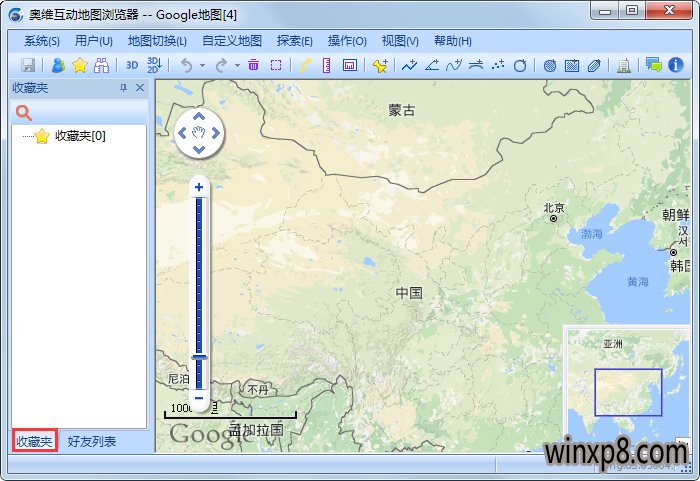
Task: Open the binoculars search tool
Action: (x=101, y=65)
